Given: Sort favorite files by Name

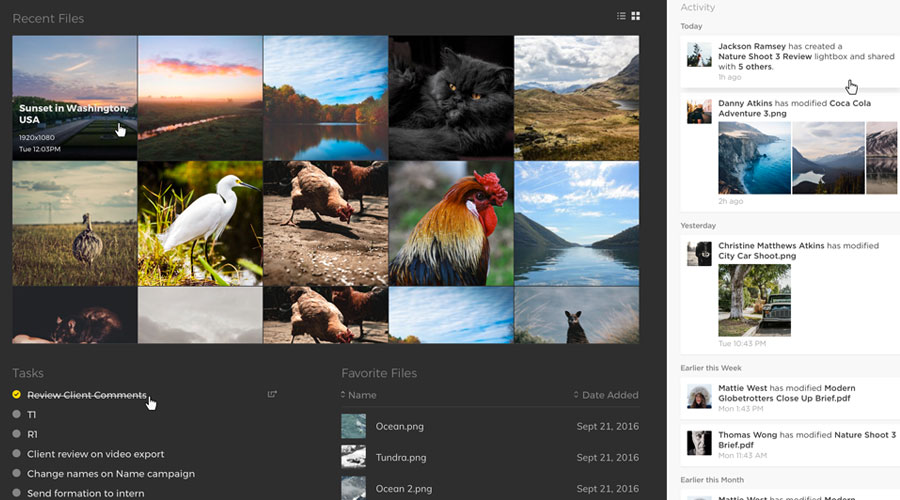Looking at the screenshot, I should [x=358, y=395].
